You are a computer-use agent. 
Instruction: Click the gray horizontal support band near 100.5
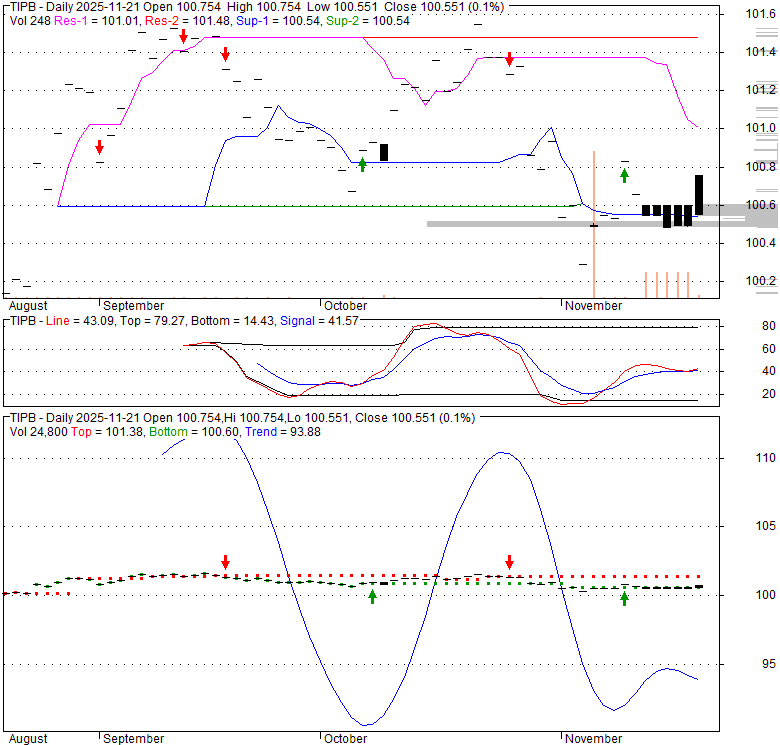[500, 224]
